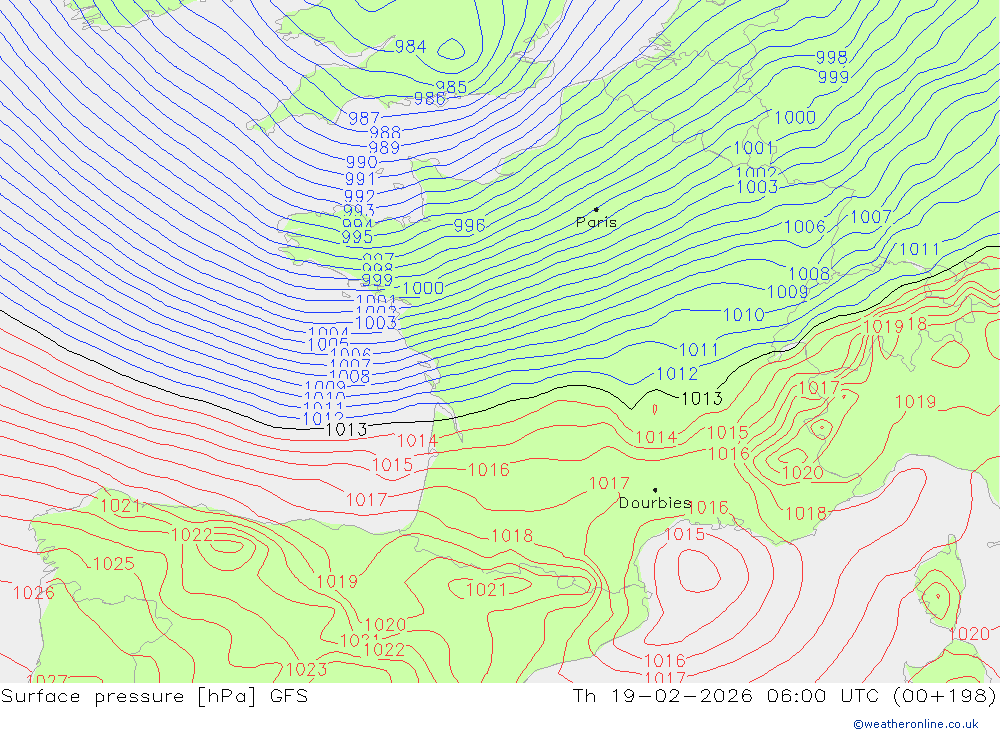This screenshot has width=1000, height=733.
Task: Click the 1012 blue label in central France
Action: point(677,374)
